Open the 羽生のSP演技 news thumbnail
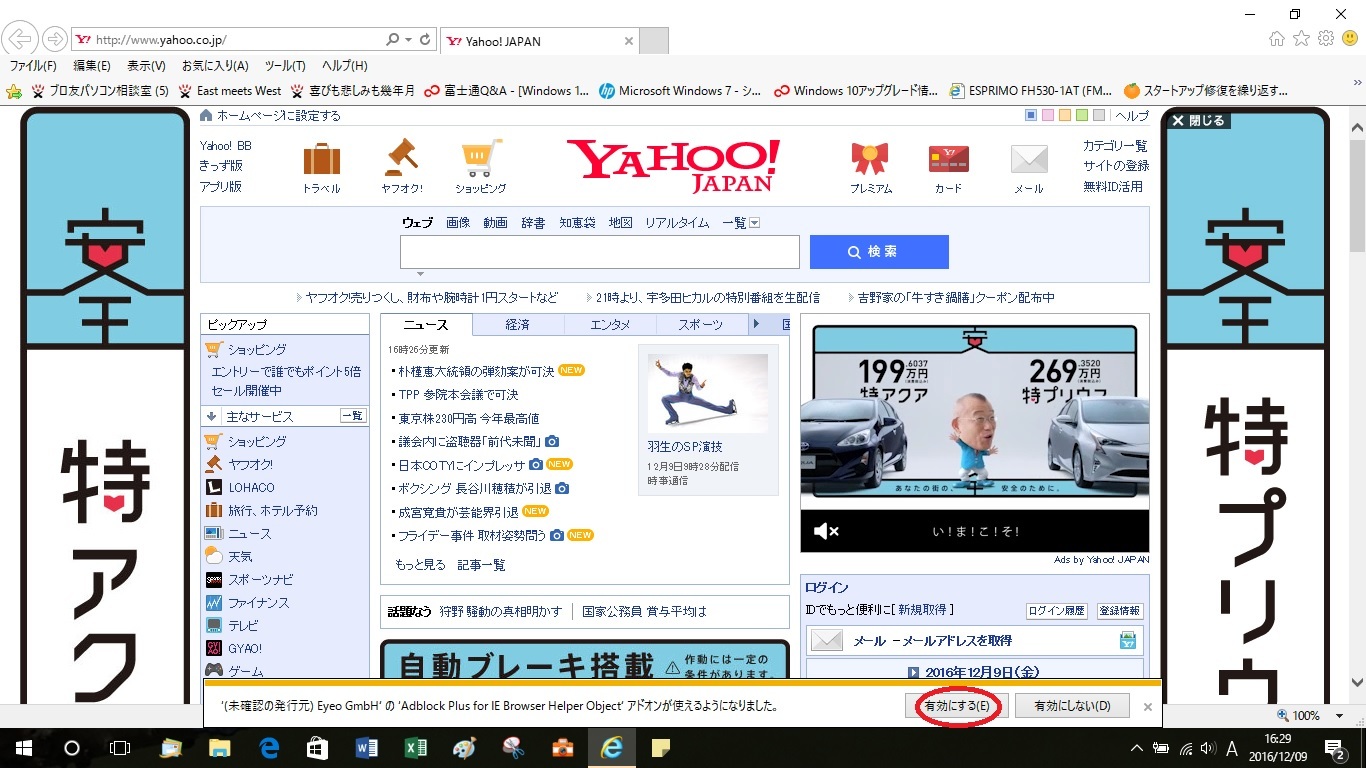Image resolution: width=1366 pixels, height=768 pixels. click(x=708, y=393)
